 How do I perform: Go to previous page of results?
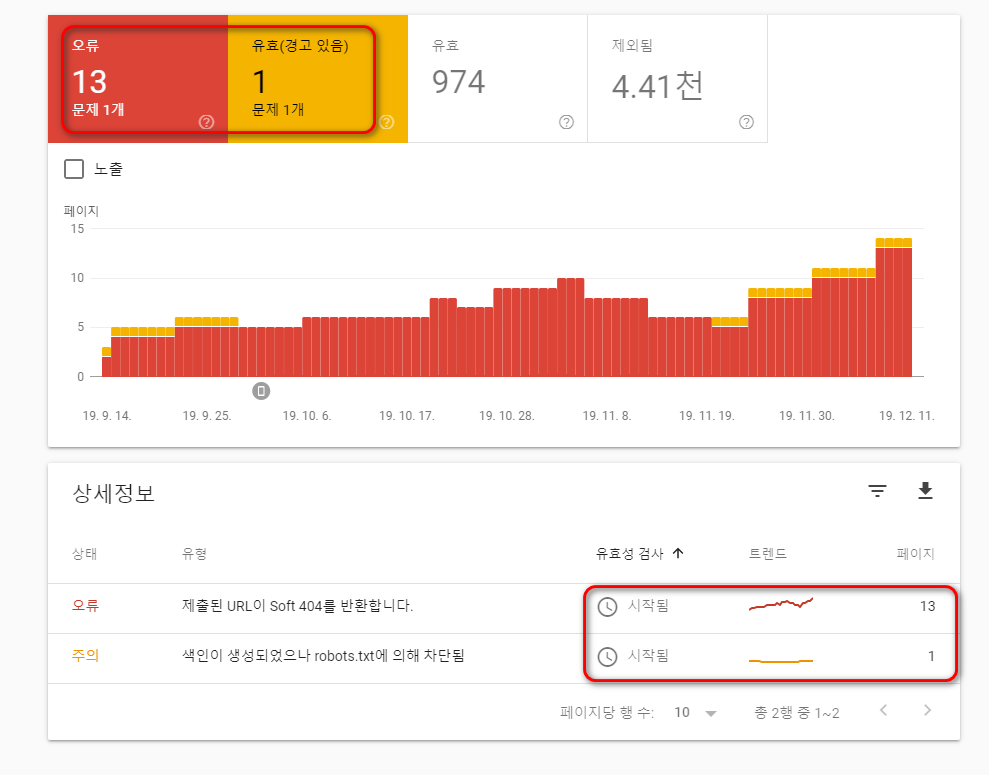pyautogui.click(x=884, y=711)
